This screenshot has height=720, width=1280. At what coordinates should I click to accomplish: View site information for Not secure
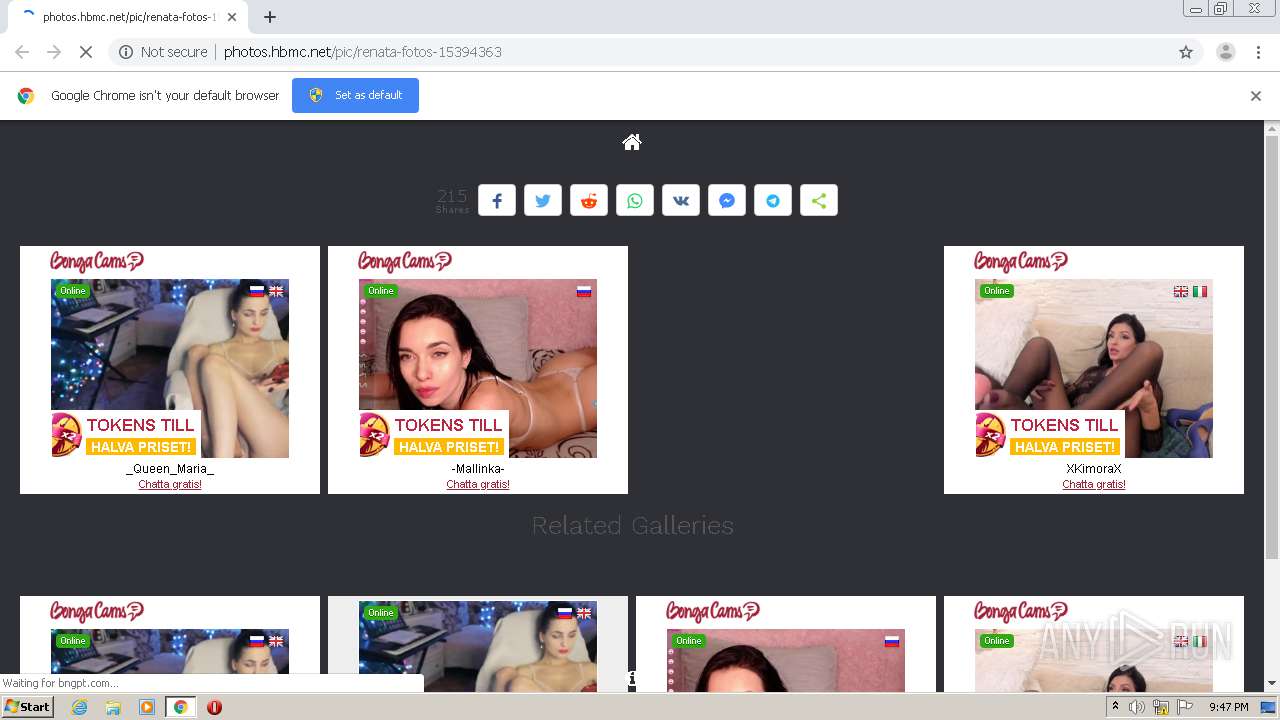click(163, 52)
